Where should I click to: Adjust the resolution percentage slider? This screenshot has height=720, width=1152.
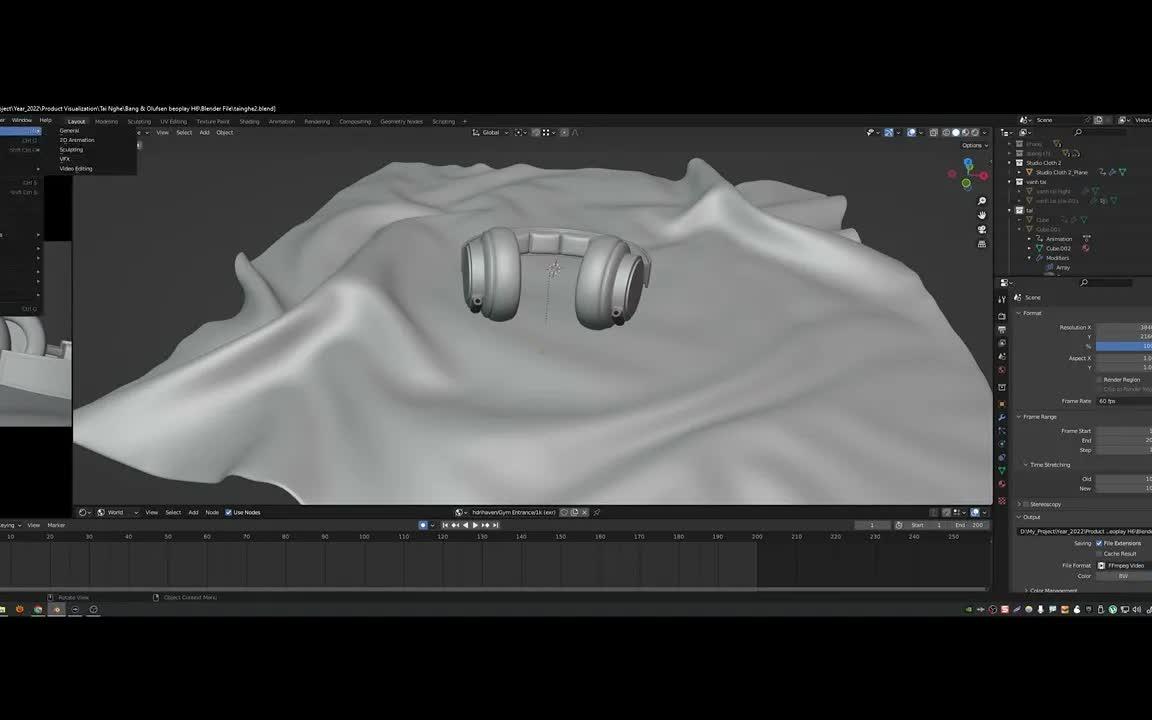(x=1120, y=345)
